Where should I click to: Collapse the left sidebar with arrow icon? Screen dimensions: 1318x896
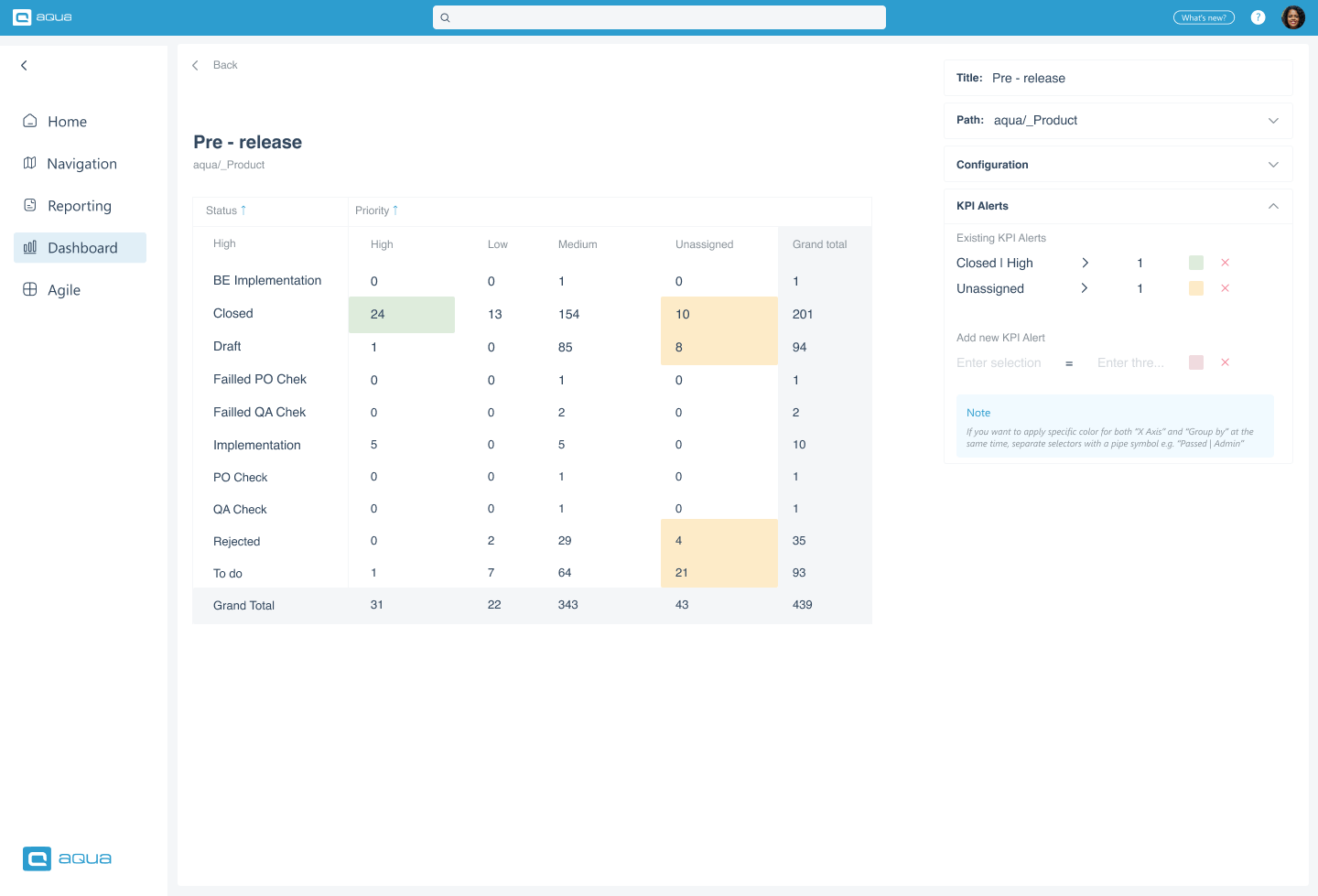[x=23, y=65]
